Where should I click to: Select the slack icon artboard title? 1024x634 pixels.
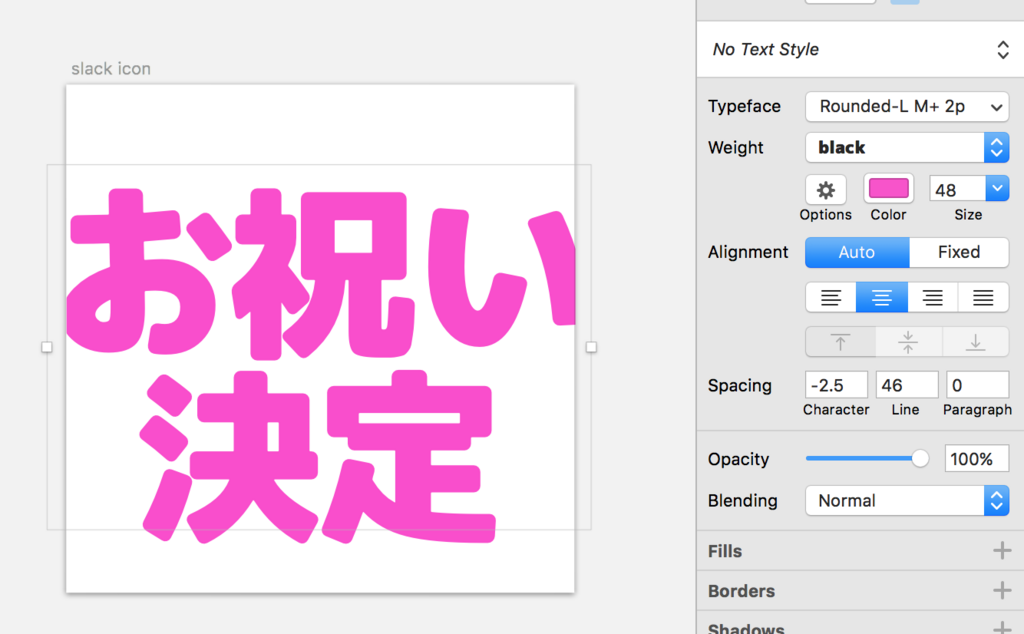click(111, 69)
